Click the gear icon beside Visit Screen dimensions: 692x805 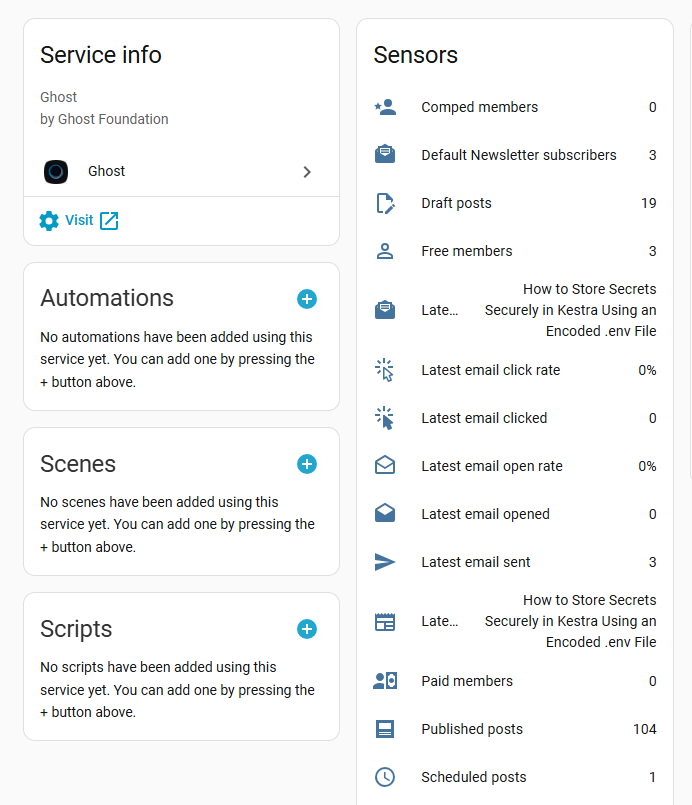tap(49, 221)
